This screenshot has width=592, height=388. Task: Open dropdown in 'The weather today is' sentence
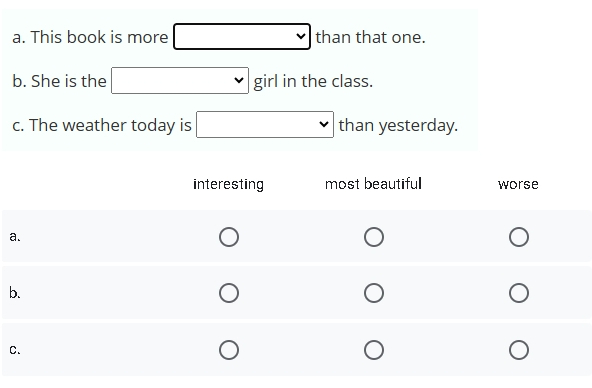[x=265, y=125]
